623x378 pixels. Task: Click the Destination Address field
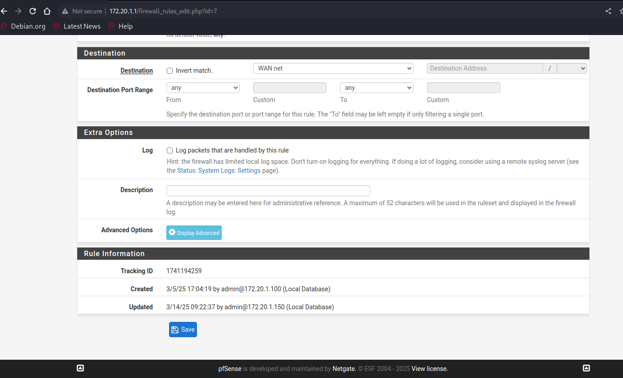(485, 68)
